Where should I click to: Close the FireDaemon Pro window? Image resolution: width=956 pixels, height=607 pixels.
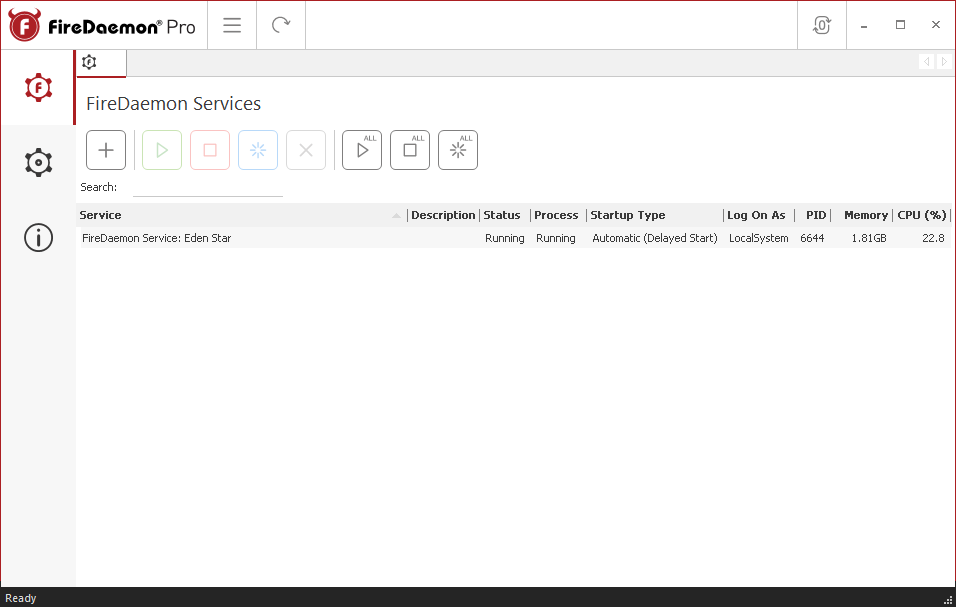tap(936, 25)
